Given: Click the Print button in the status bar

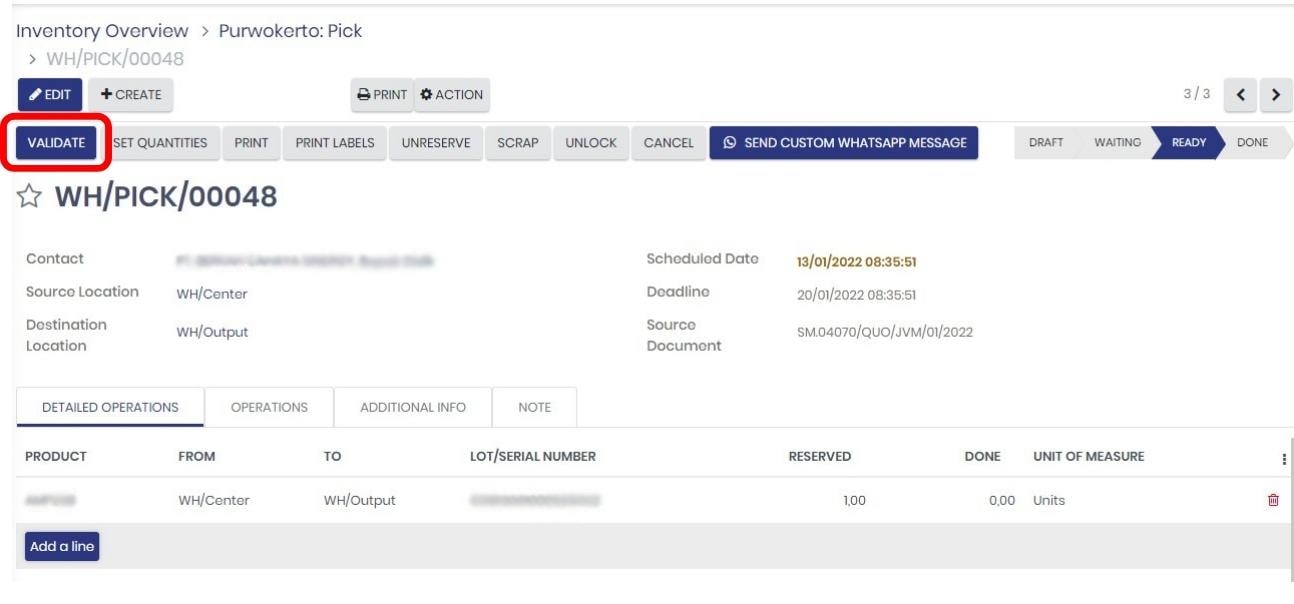Looking at the screenshot, I should tap(251, 143).
